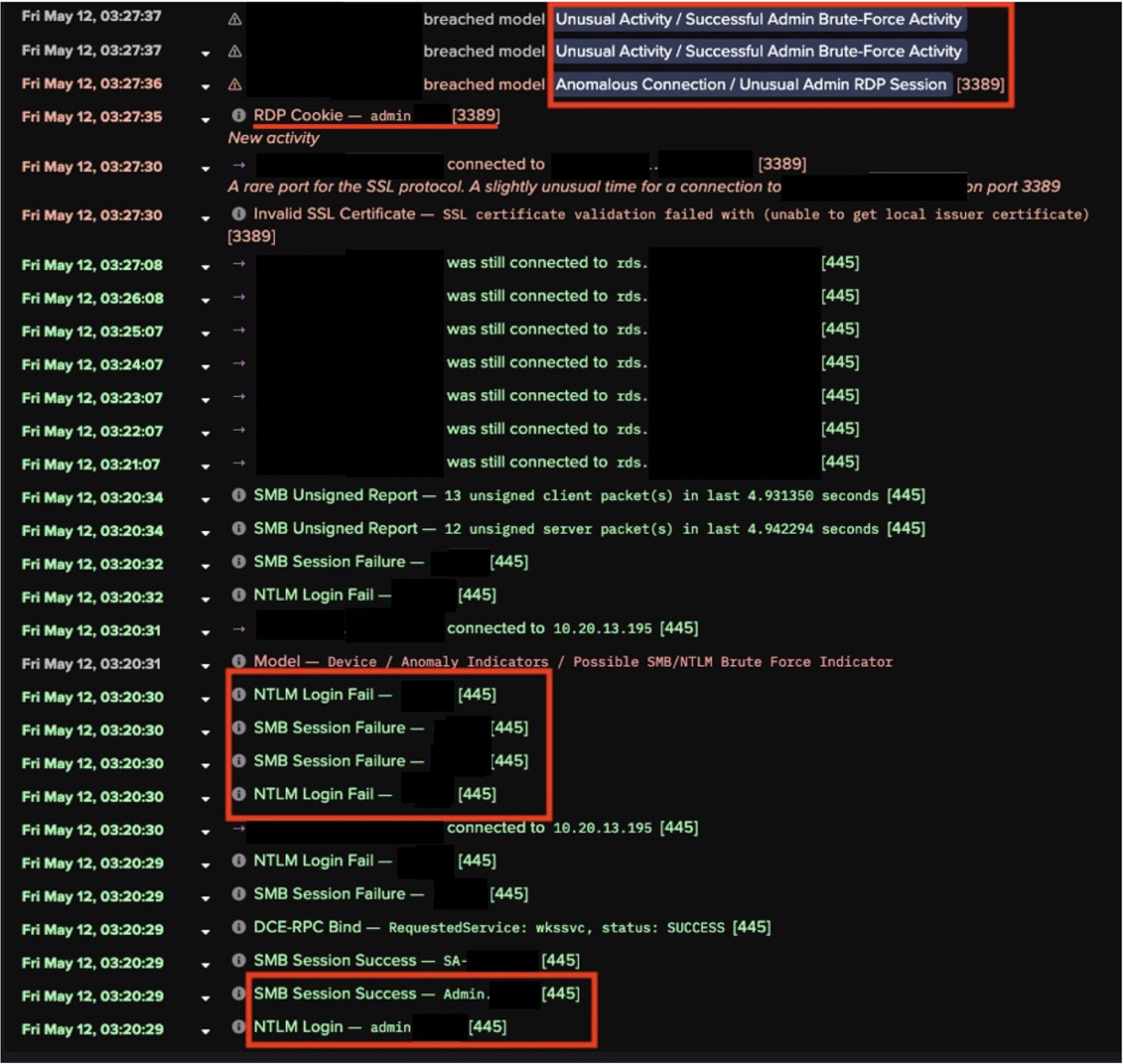The width and height of the screenshot is (1123, 1064).
Task: Click the [3389] port label on the RDP Cookie row
Action: point(474,117)
